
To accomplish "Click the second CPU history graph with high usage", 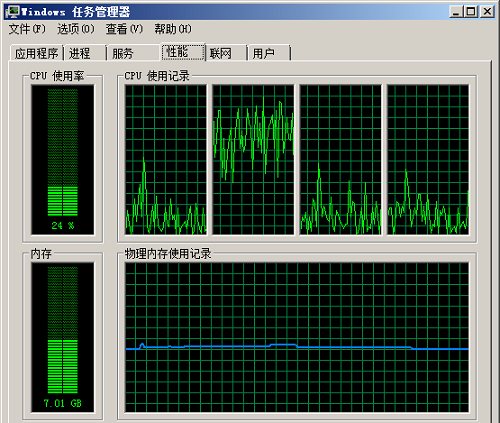I will (x=253, y=160).
